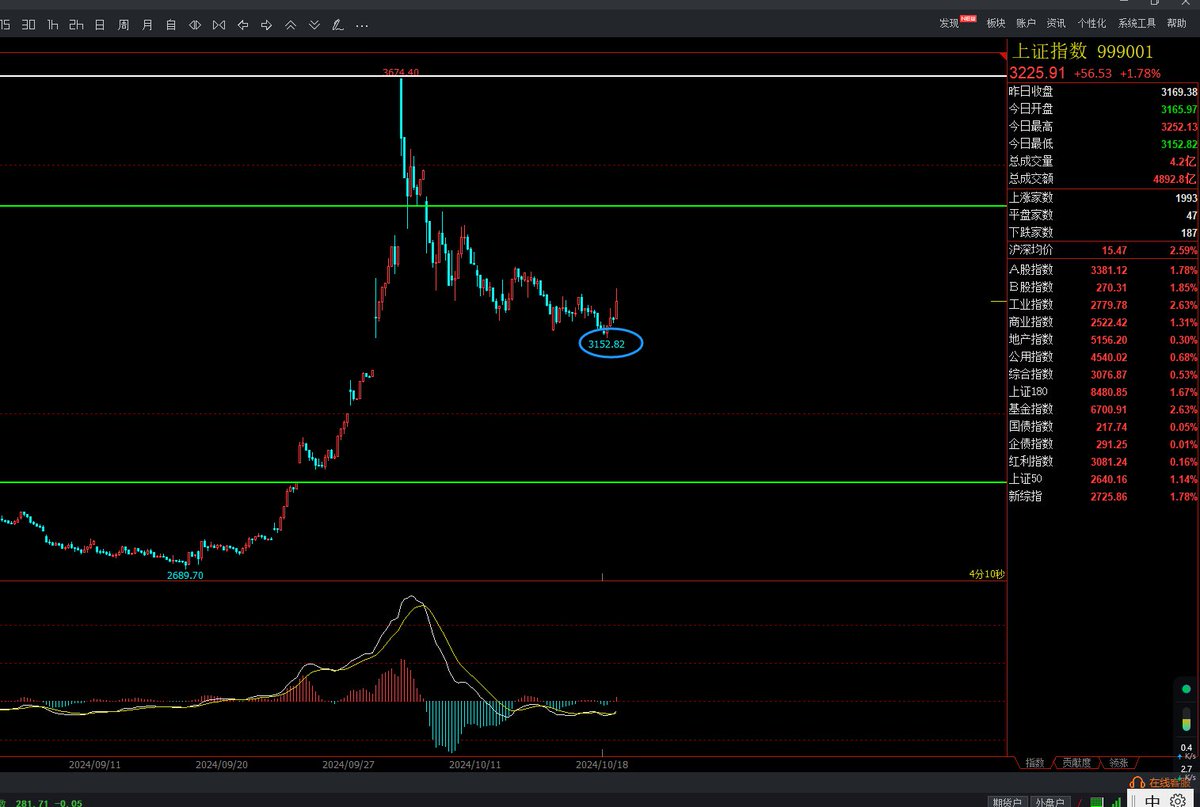Open the more options ellipsis in toolbar
Image resolution: width=1200 pixels, height=807 pixels.
pos(361,26)
